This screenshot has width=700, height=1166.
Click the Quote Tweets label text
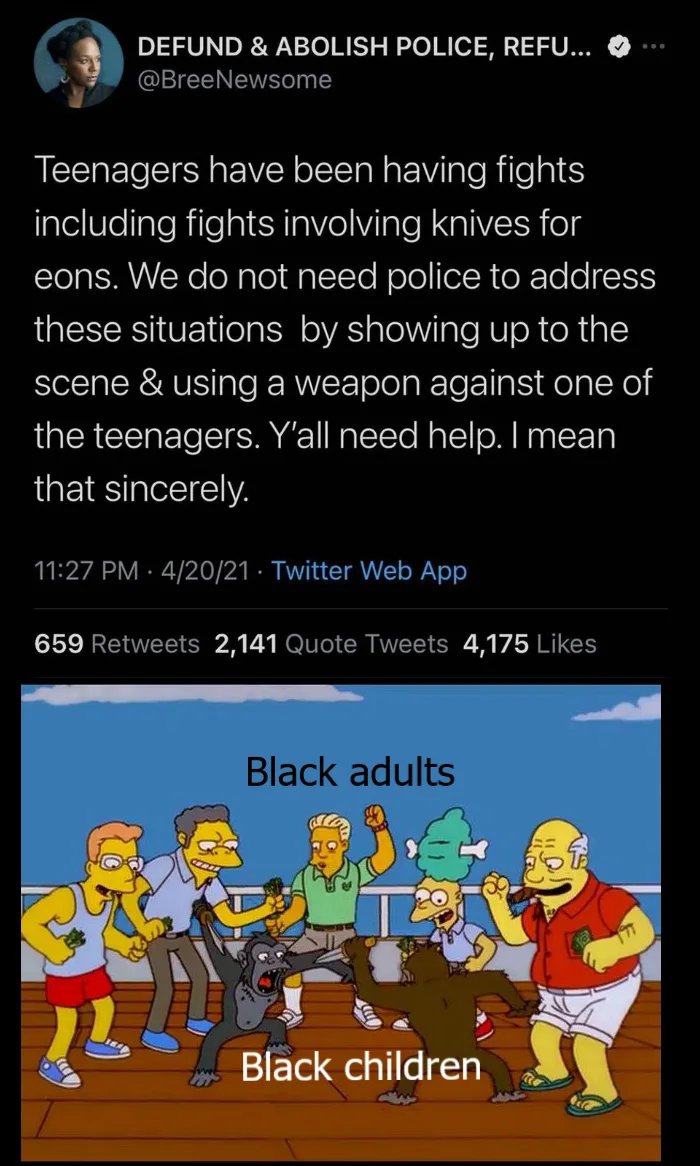point(367,643)
